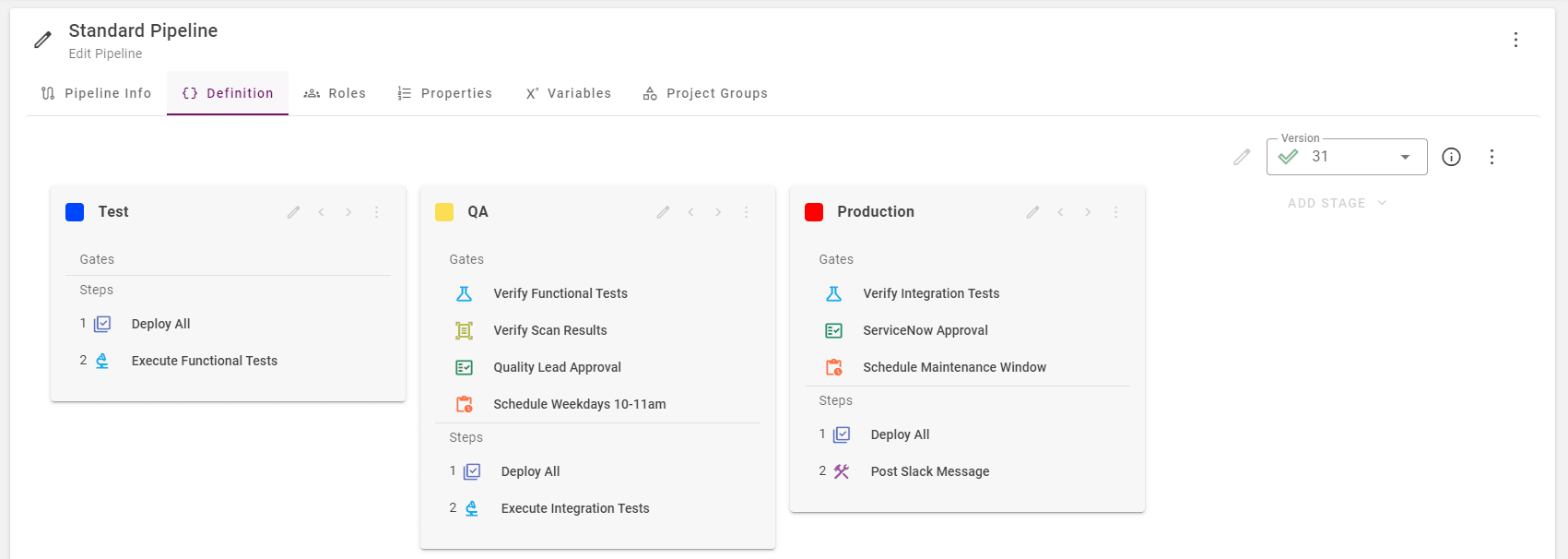Click the Post Slack Message tools icon
The height and width of the screenshot is (559, 1568).
(x=841, y=471)
